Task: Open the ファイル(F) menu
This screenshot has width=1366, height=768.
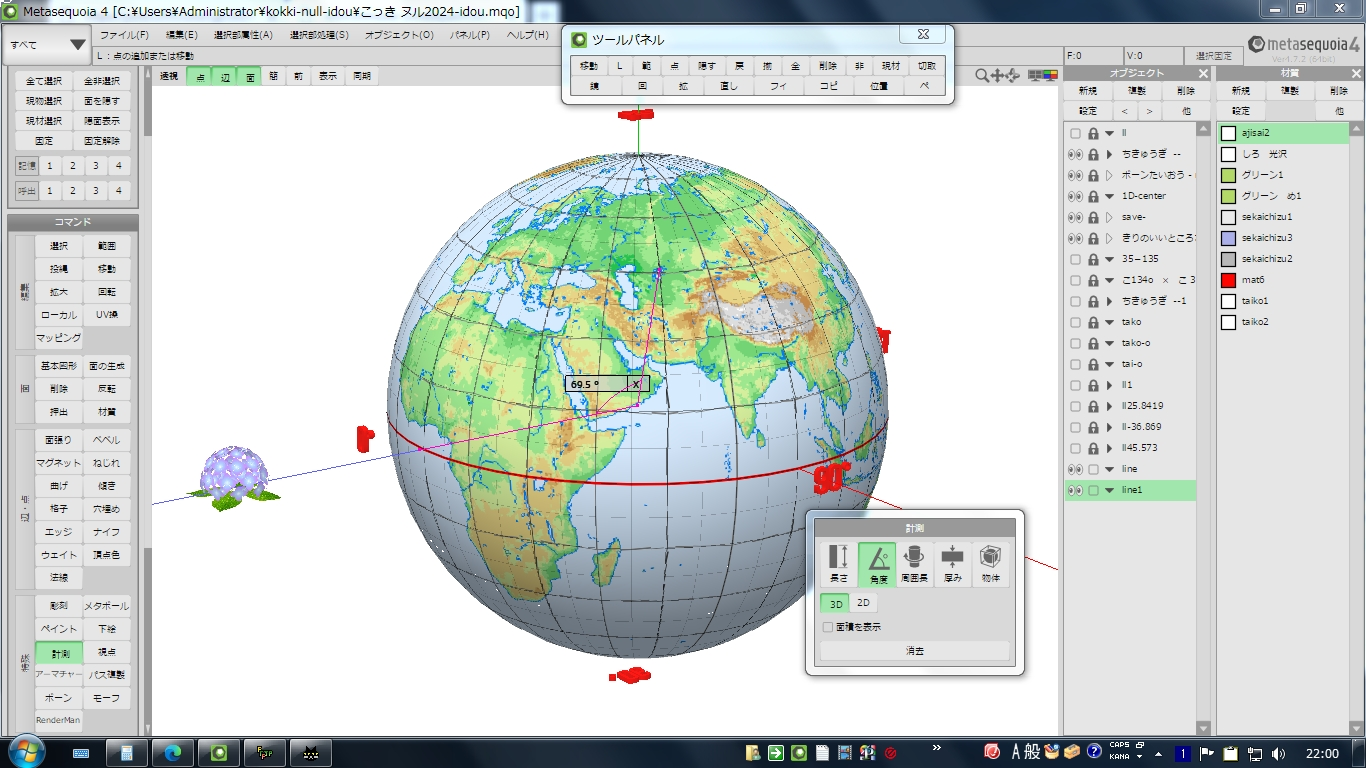Action: coord(124,35)
